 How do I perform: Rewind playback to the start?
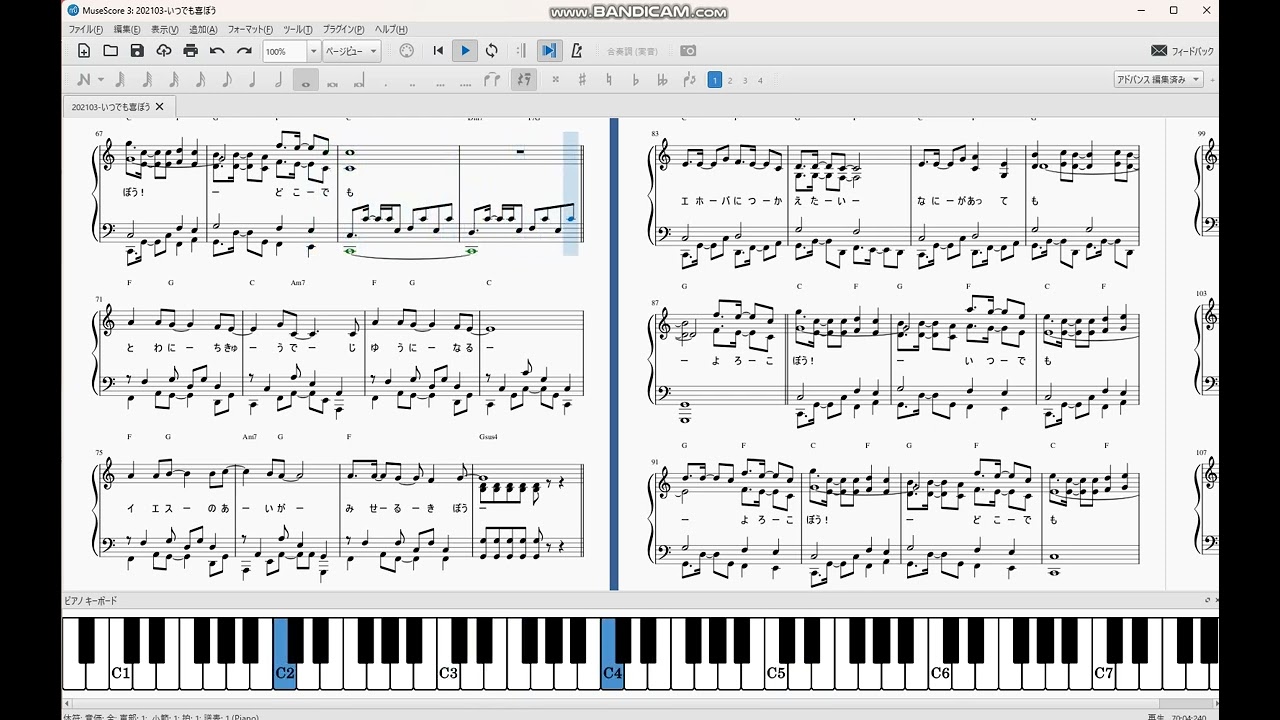click(x=438, y=51)
